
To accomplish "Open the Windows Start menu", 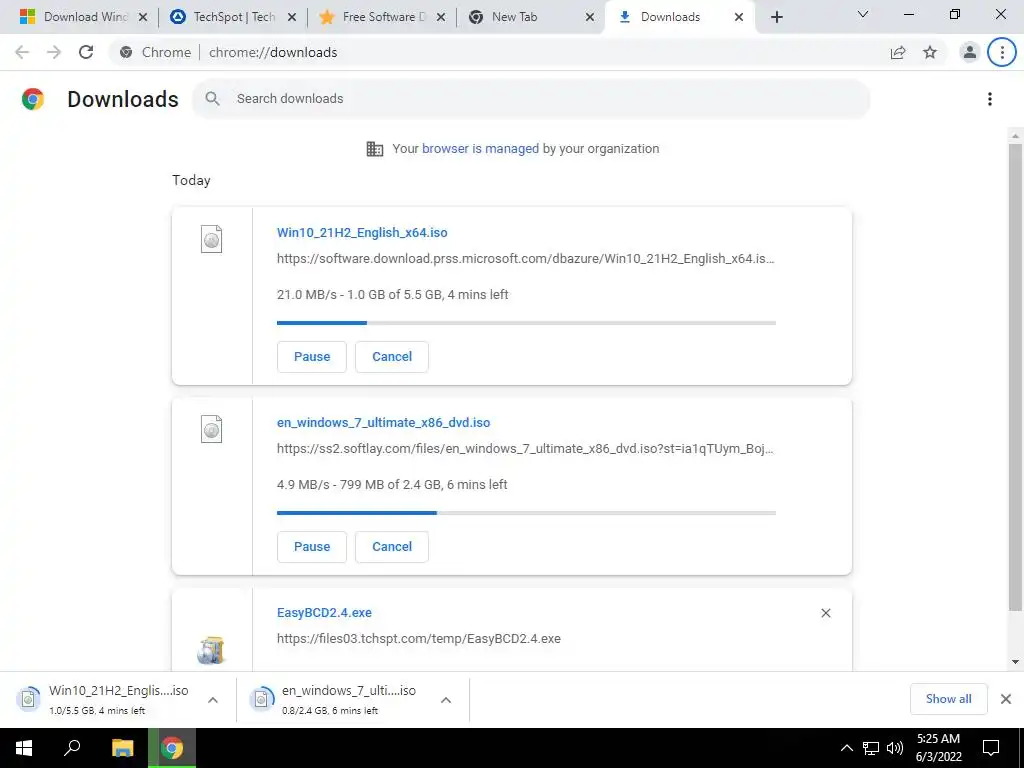I will click(24, 748).
